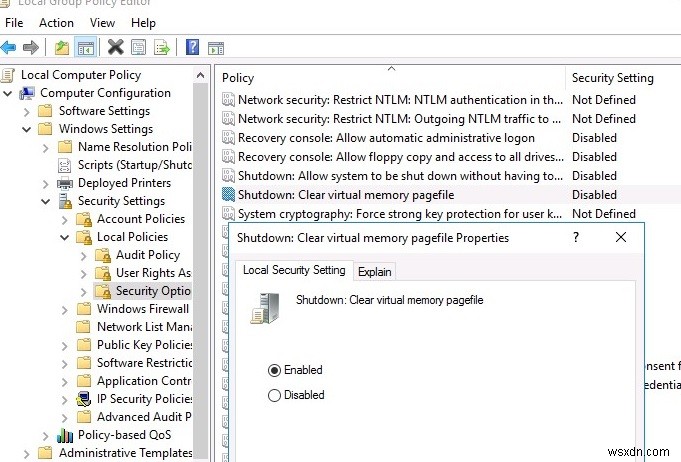Image resolution: width=681 pixels, height=462 pixels.
Task: Click the Account Policies folder icon
Action: click(84, 219)
